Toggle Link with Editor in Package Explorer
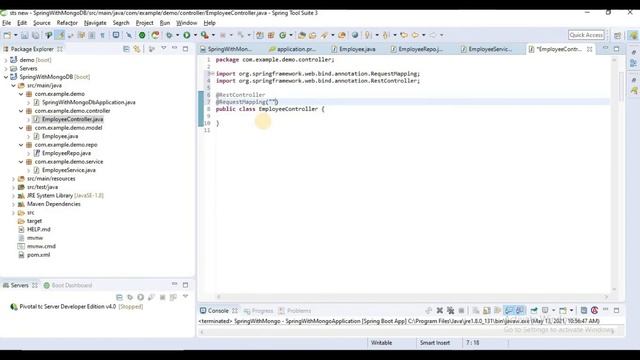The width and height of the screenshot is (640, 360). [x=137, y=49]
